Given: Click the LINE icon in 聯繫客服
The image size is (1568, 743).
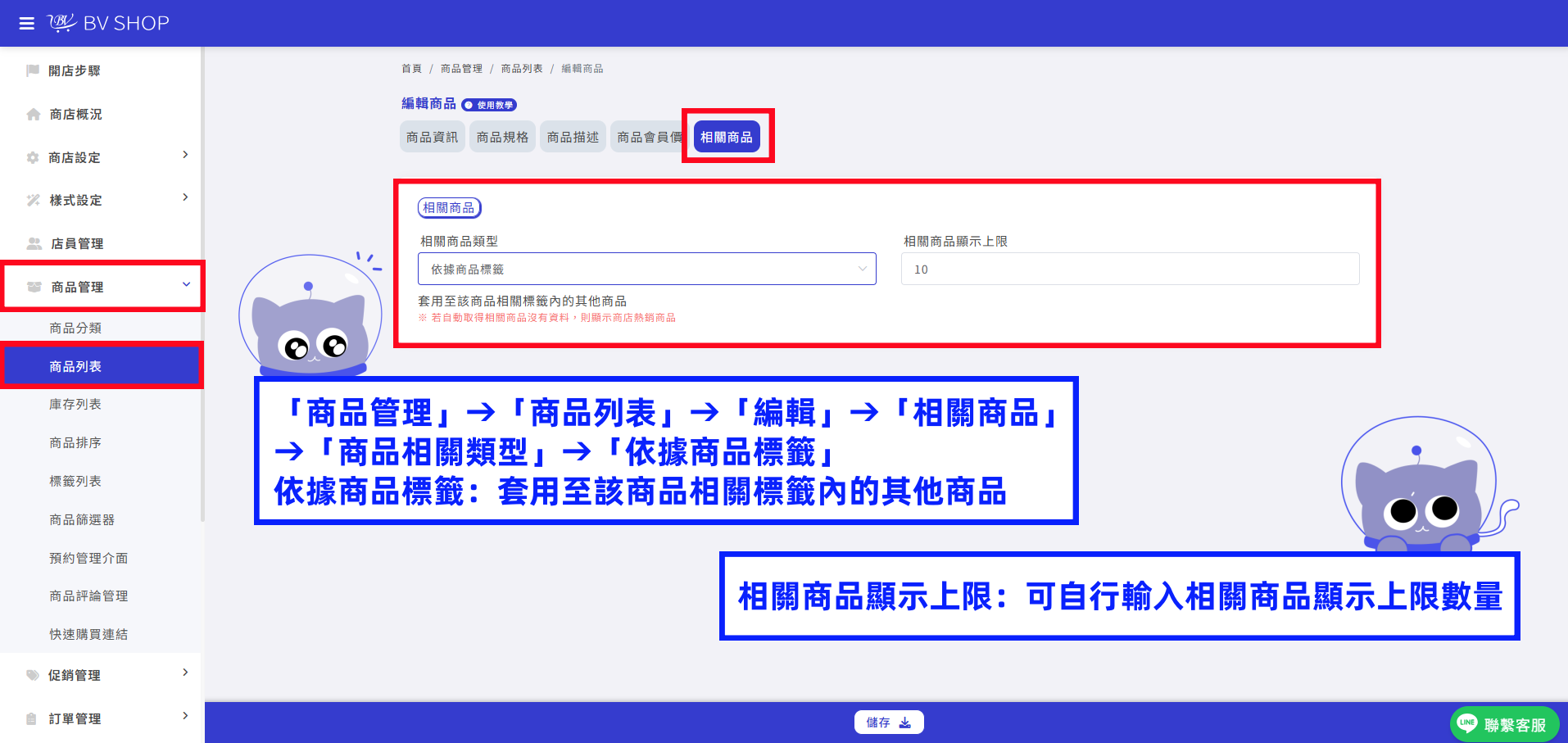Looking at the screenshot, I should tap(1466, 723).
